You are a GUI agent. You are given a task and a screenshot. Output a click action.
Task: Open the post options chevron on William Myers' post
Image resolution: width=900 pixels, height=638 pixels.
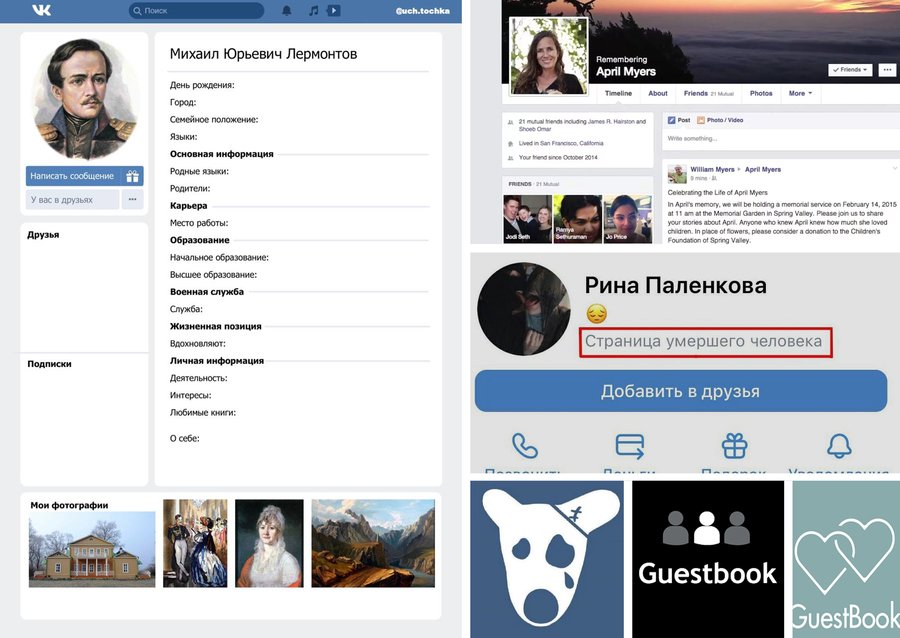[894, 168]
